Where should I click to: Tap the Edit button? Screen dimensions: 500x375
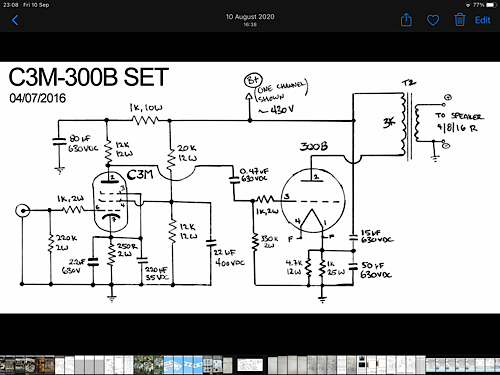tap(482, 20)
